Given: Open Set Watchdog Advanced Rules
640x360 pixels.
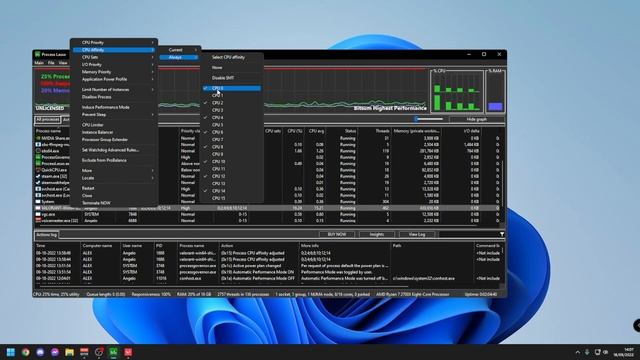Looking at the screenshot, I should click(x=114, y=150).
